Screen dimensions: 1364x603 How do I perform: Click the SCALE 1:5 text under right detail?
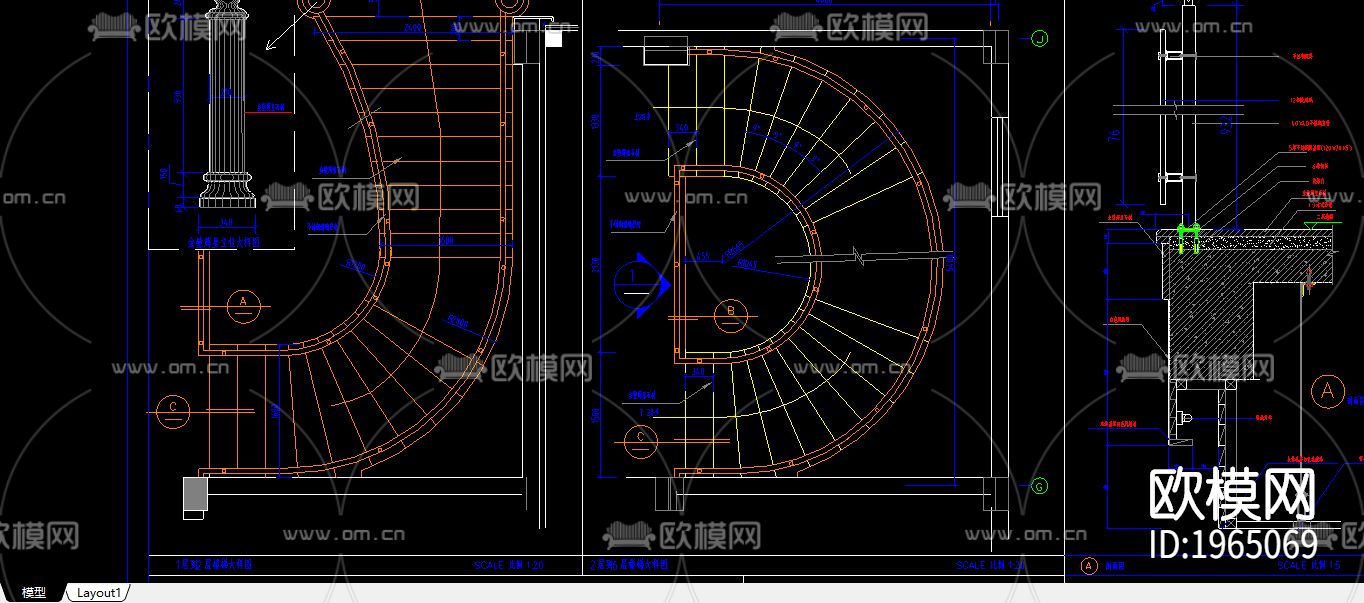pyautogui.click(x=1308, y=565)
